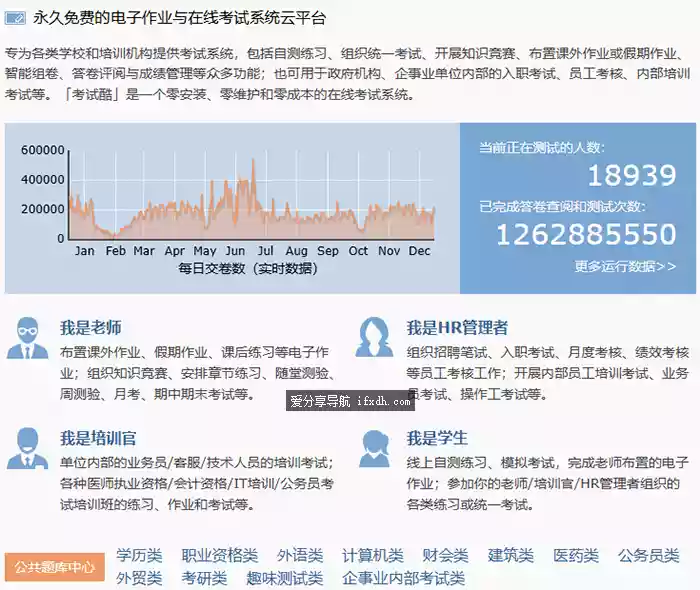Click the teacher avatar icon
This screenshot has width=700, height=590.
[28, 338]
